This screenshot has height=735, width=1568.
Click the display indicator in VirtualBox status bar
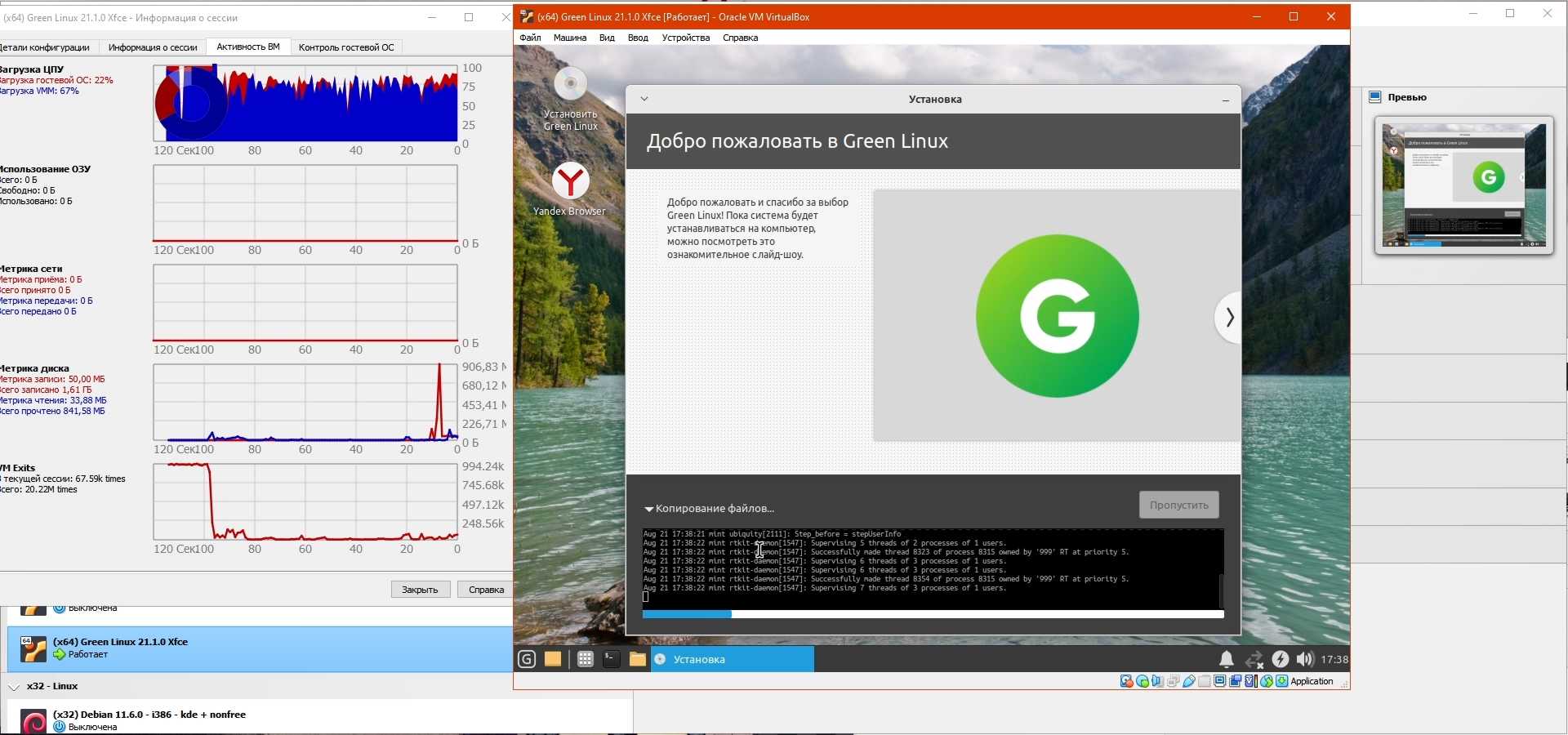(1220, 681)
